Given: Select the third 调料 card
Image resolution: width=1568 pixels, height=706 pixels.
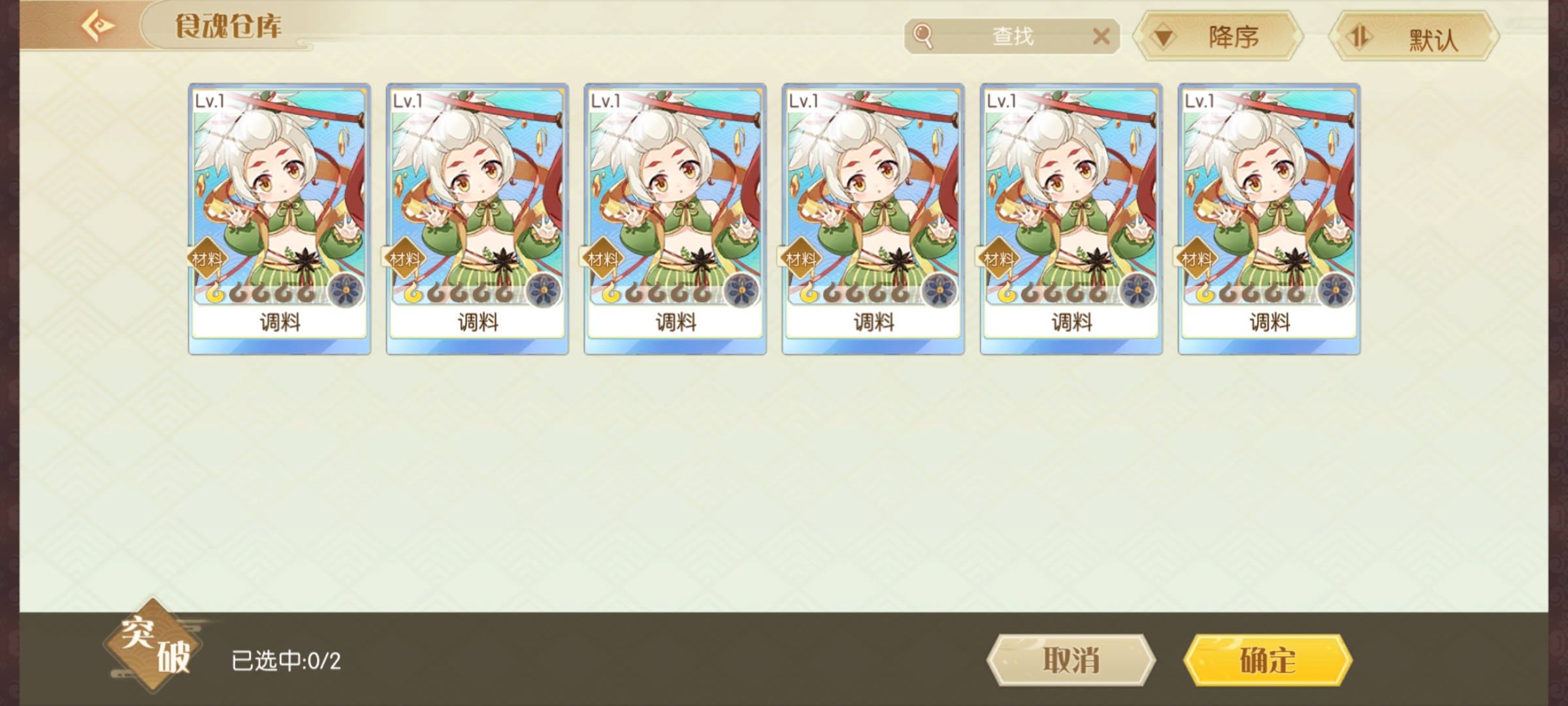Looking at the screenshot, I should (676, 219).
